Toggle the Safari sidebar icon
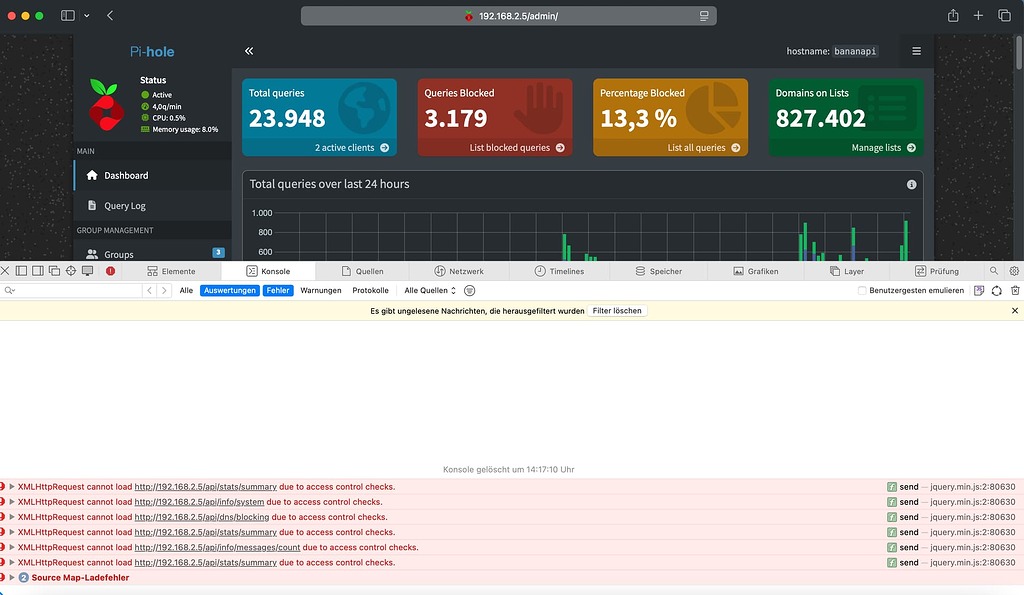The height and width of the screenshot is (595, 1024). click(x=67, y=16)
